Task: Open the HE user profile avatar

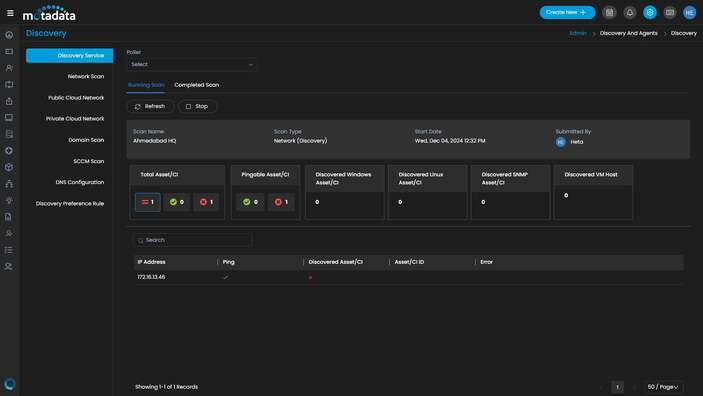Action: point(690,13)
